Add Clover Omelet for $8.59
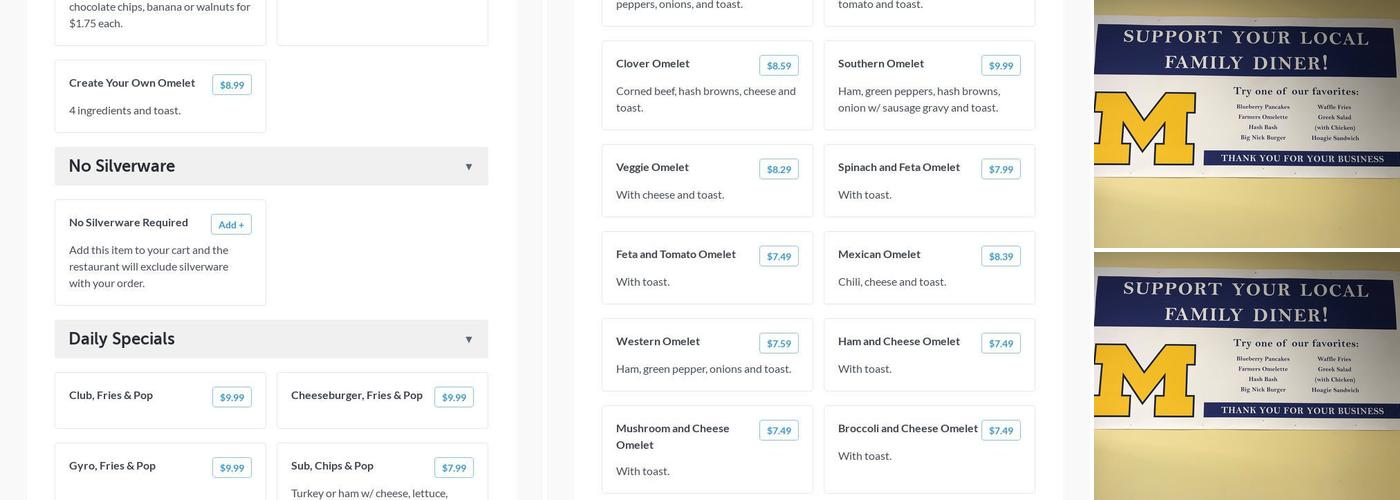Image resolution: width=1400 pixels, height=500 pixels. point(778,66)
